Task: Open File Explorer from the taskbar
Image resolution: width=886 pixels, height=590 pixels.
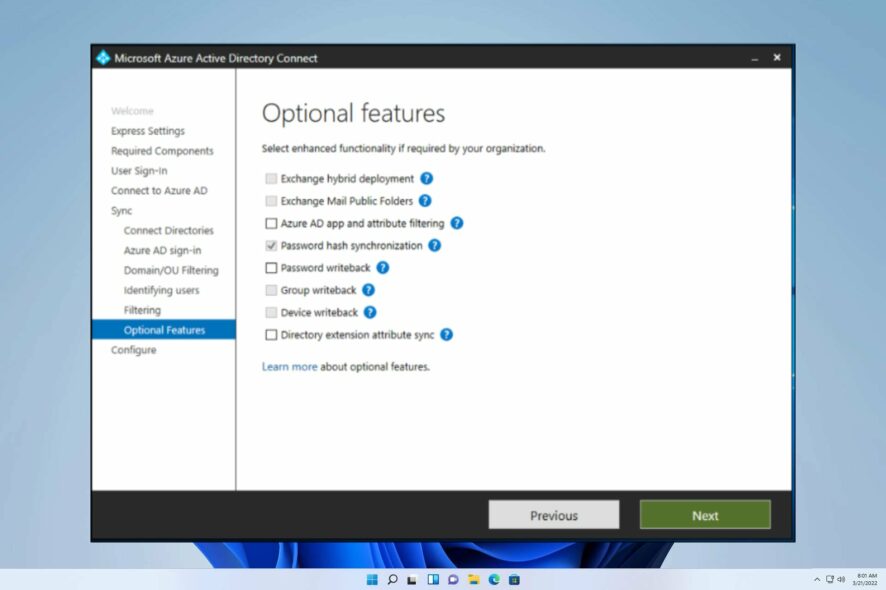Action: (x=474, y=580)
